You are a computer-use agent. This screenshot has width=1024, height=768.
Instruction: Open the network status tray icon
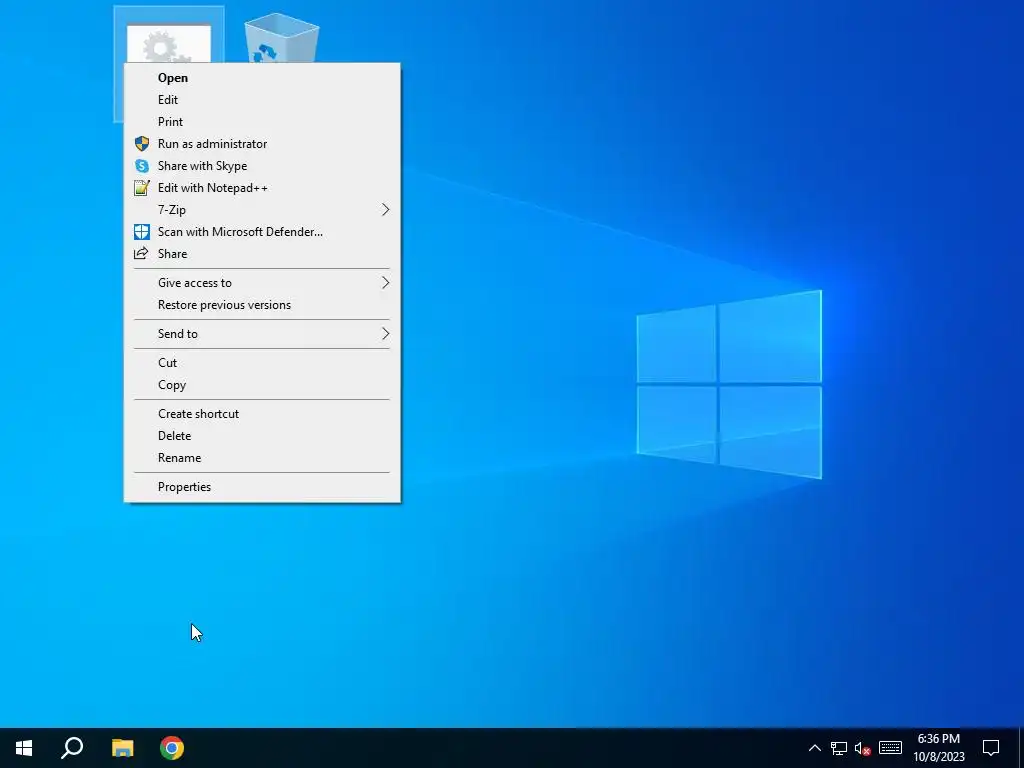point(839,748)
